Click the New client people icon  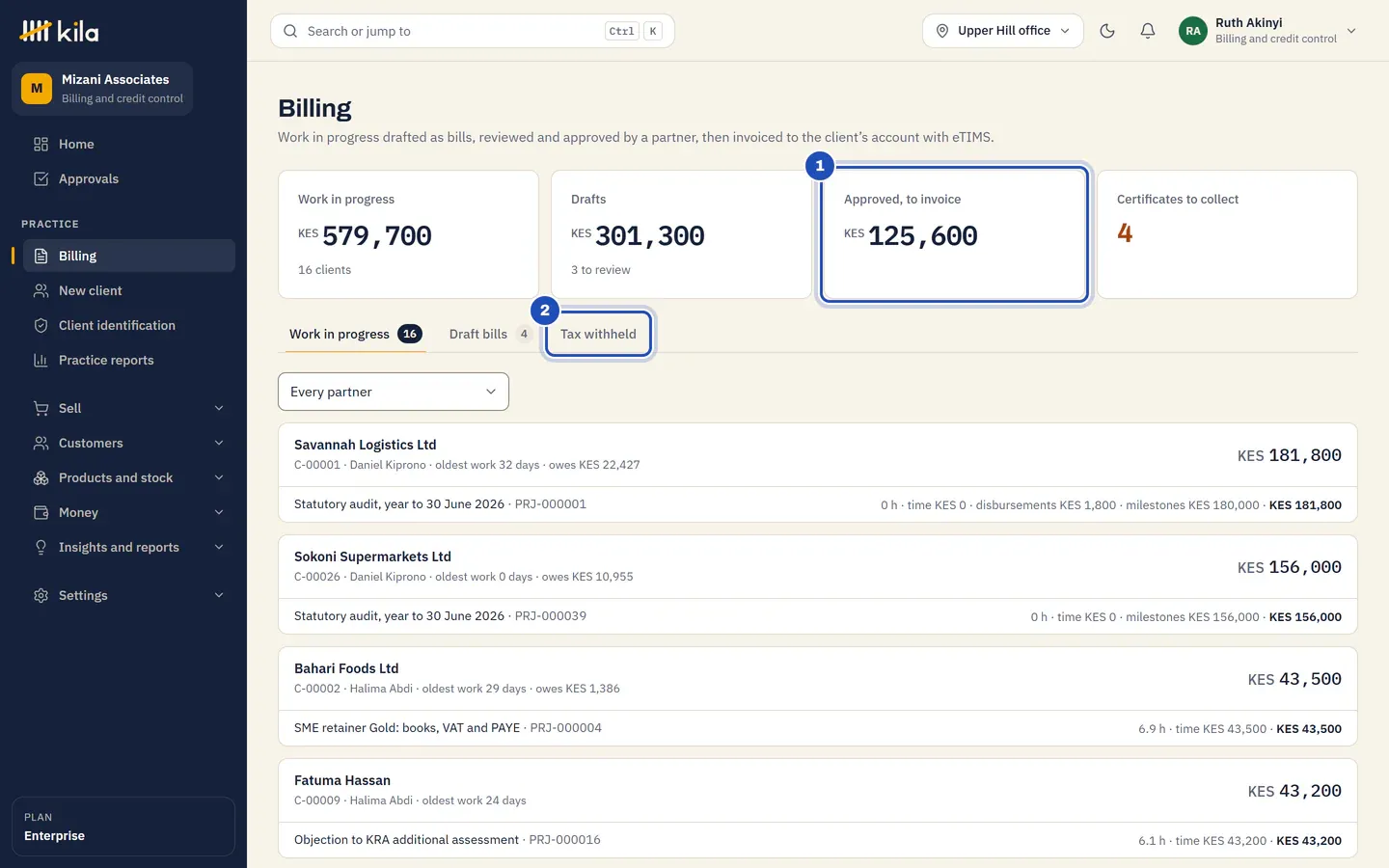click(x=41, y=290)
